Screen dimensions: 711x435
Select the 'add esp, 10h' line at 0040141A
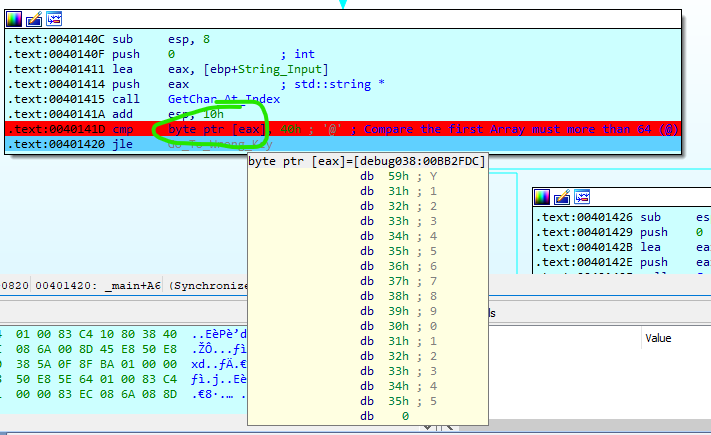[100, 114]
